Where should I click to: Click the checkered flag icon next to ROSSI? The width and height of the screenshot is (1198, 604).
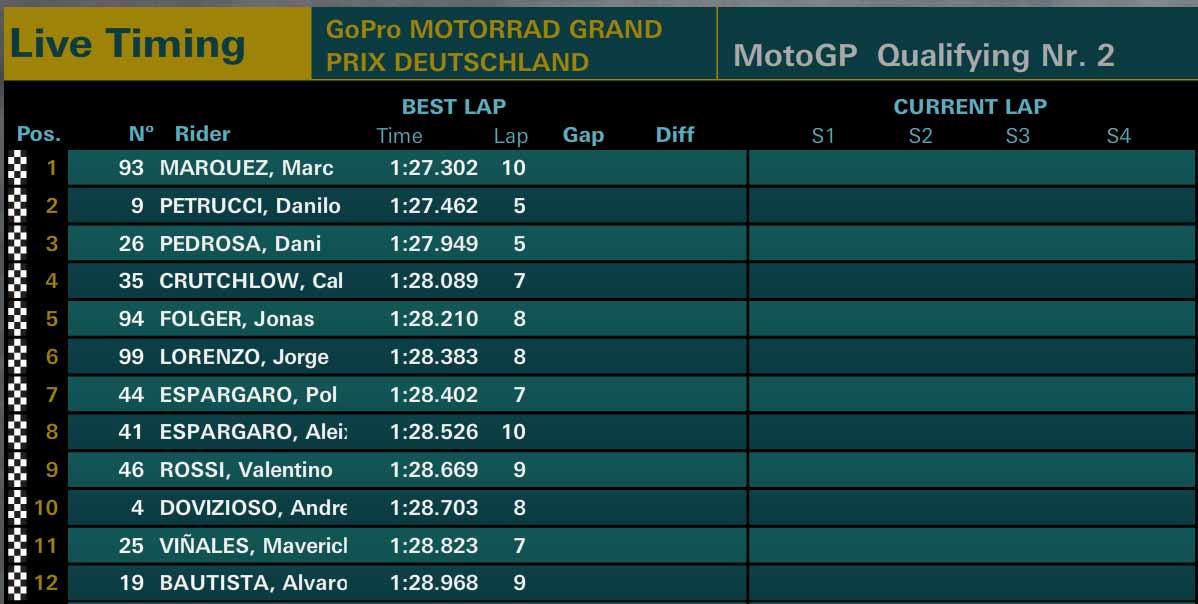click(x=18, y=470)
